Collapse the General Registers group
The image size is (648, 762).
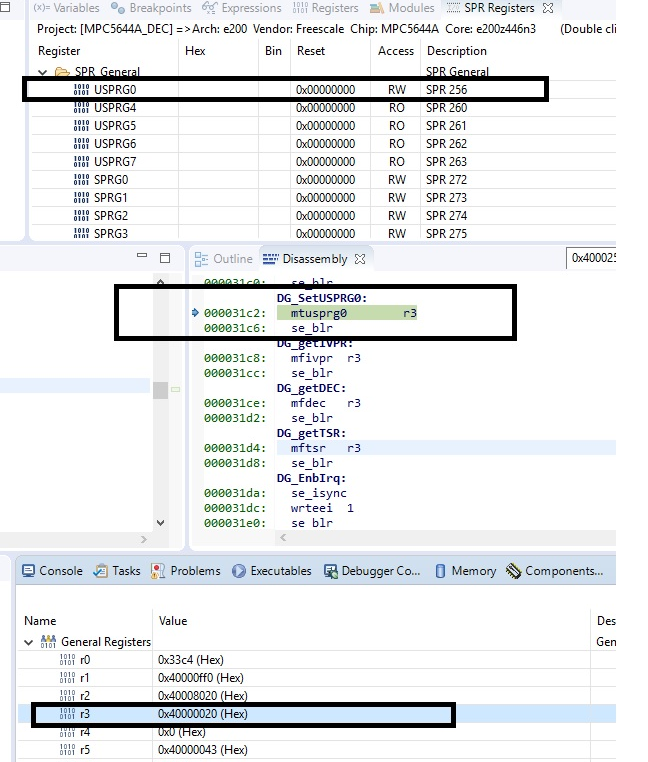tap(29, 642)
